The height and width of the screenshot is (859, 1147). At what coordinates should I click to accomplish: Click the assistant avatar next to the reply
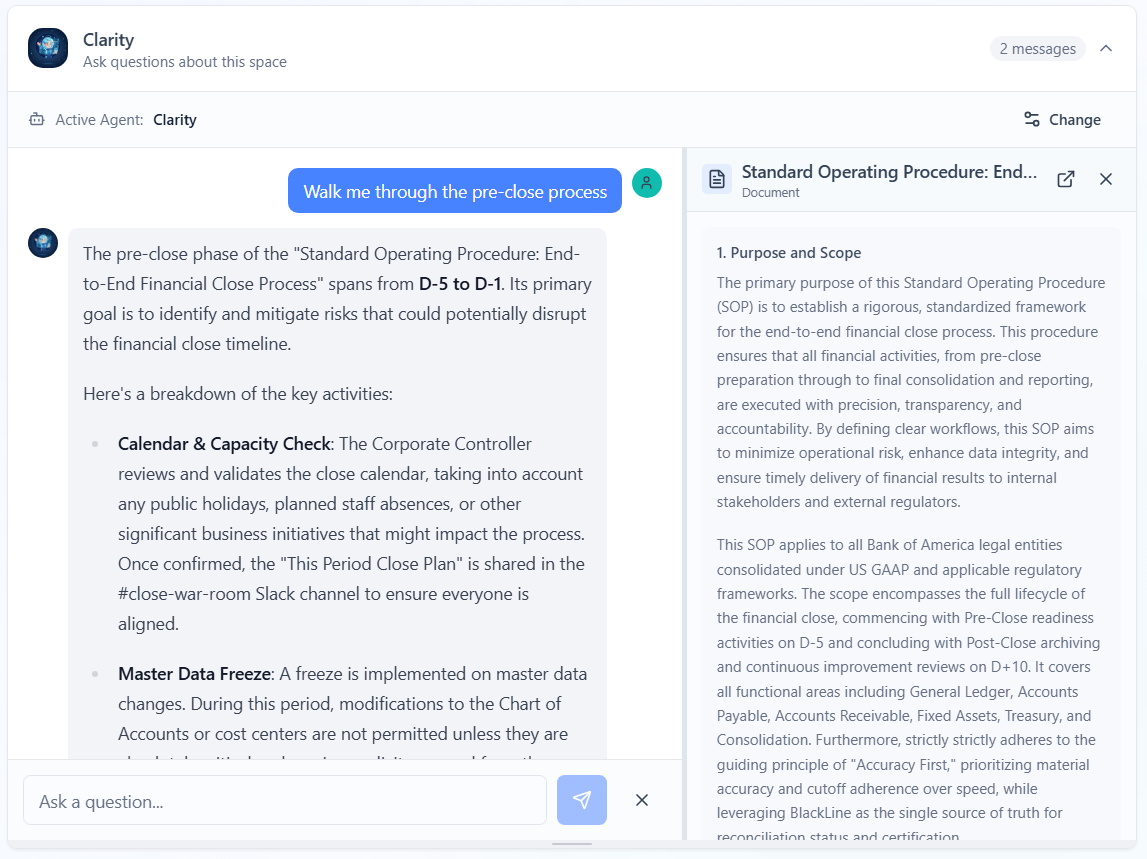coord(43,243)
